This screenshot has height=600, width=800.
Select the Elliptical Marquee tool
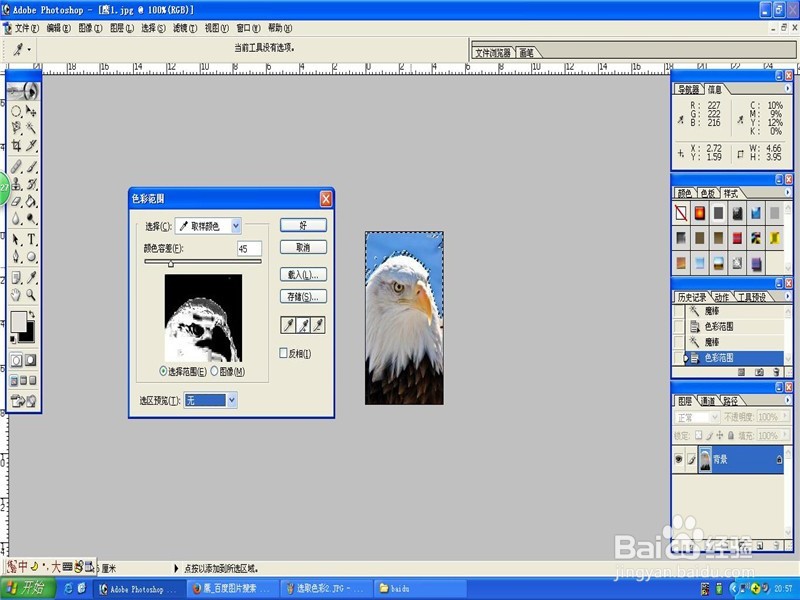click(x=16, y=111)
